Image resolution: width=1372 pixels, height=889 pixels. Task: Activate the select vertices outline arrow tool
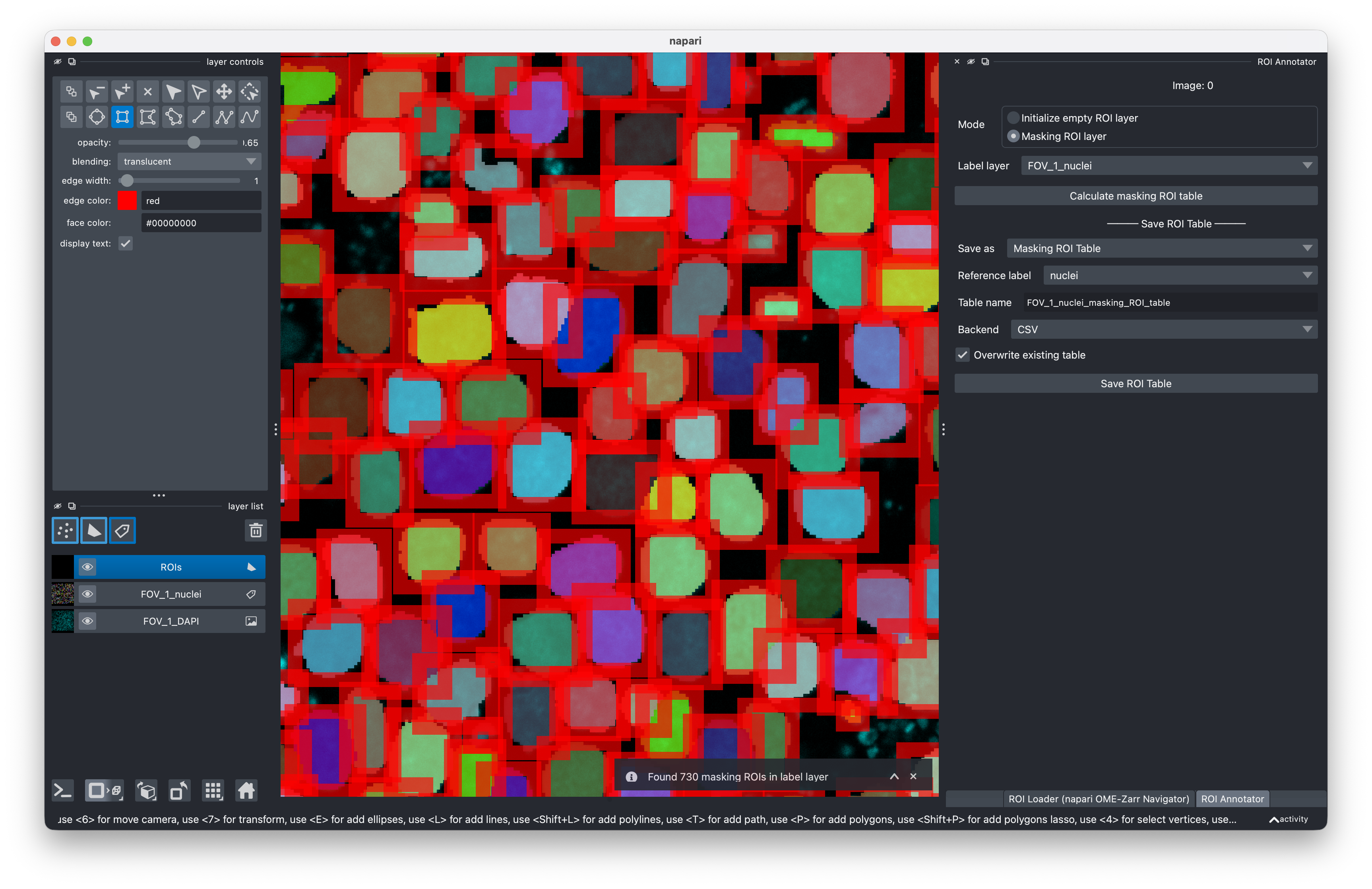pyautogui.click(x=198, y=92)
